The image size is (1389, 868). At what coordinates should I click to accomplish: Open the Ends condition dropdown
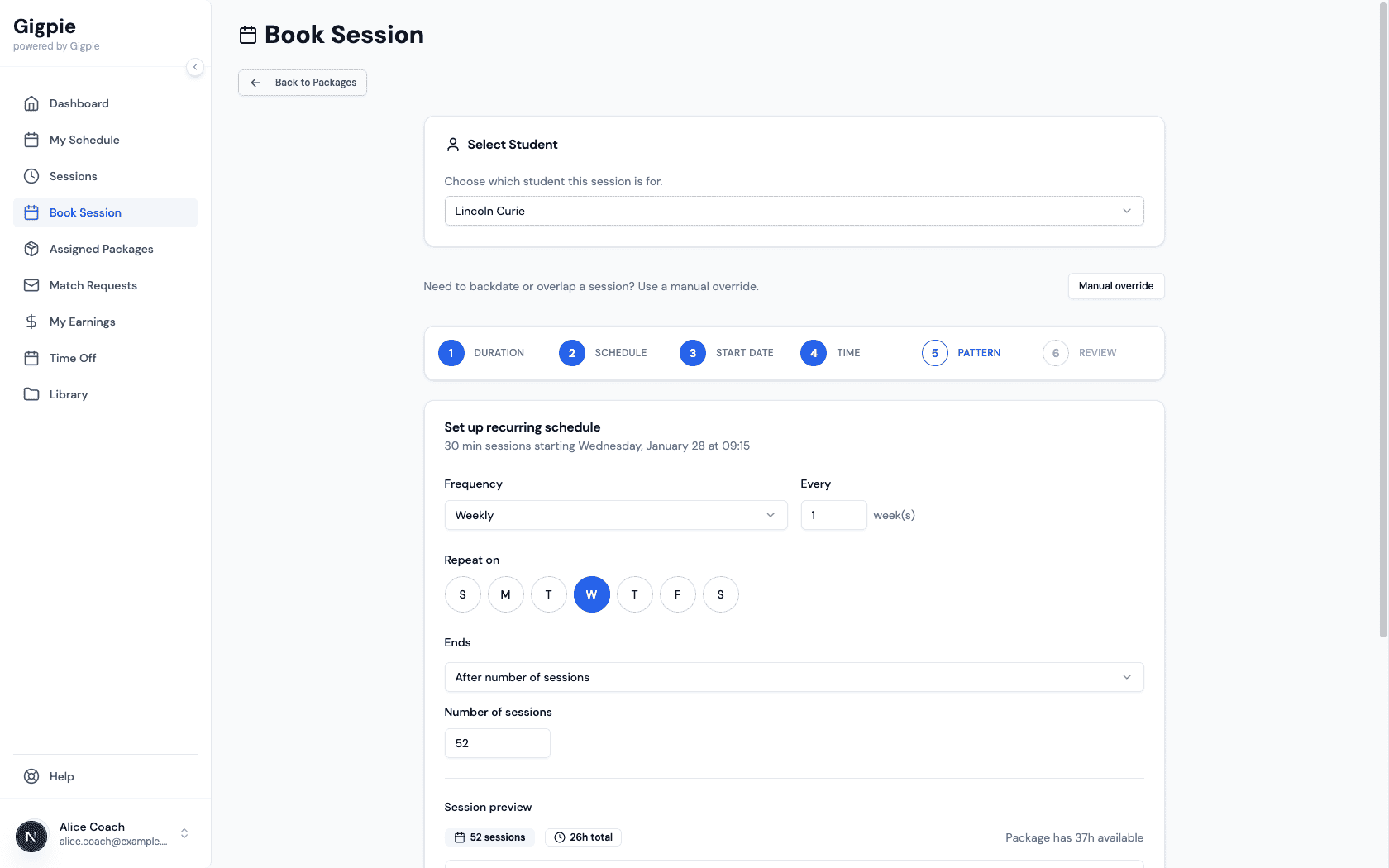(794, 677)
